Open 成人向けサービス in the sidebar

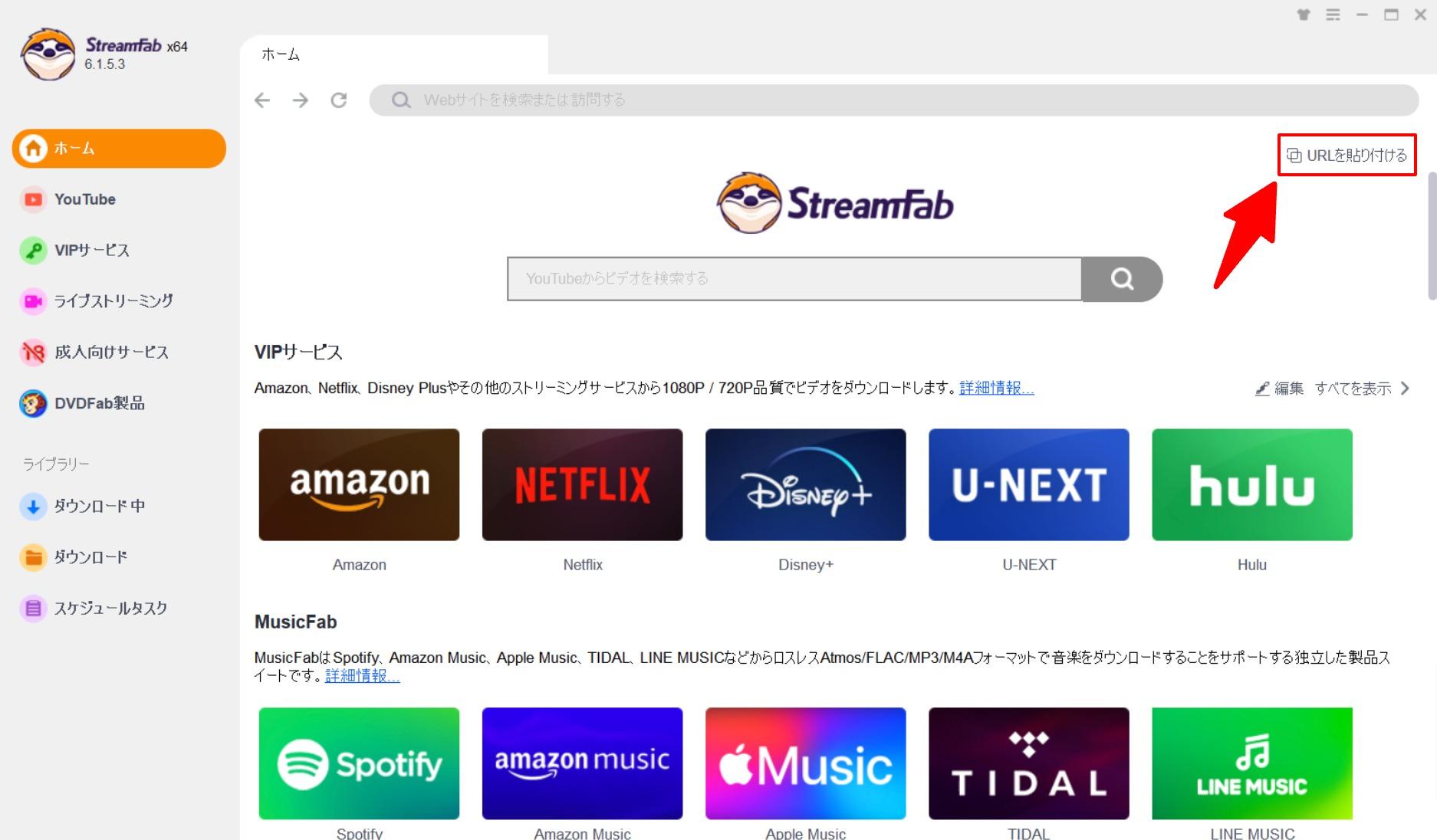tap(111, 352)
